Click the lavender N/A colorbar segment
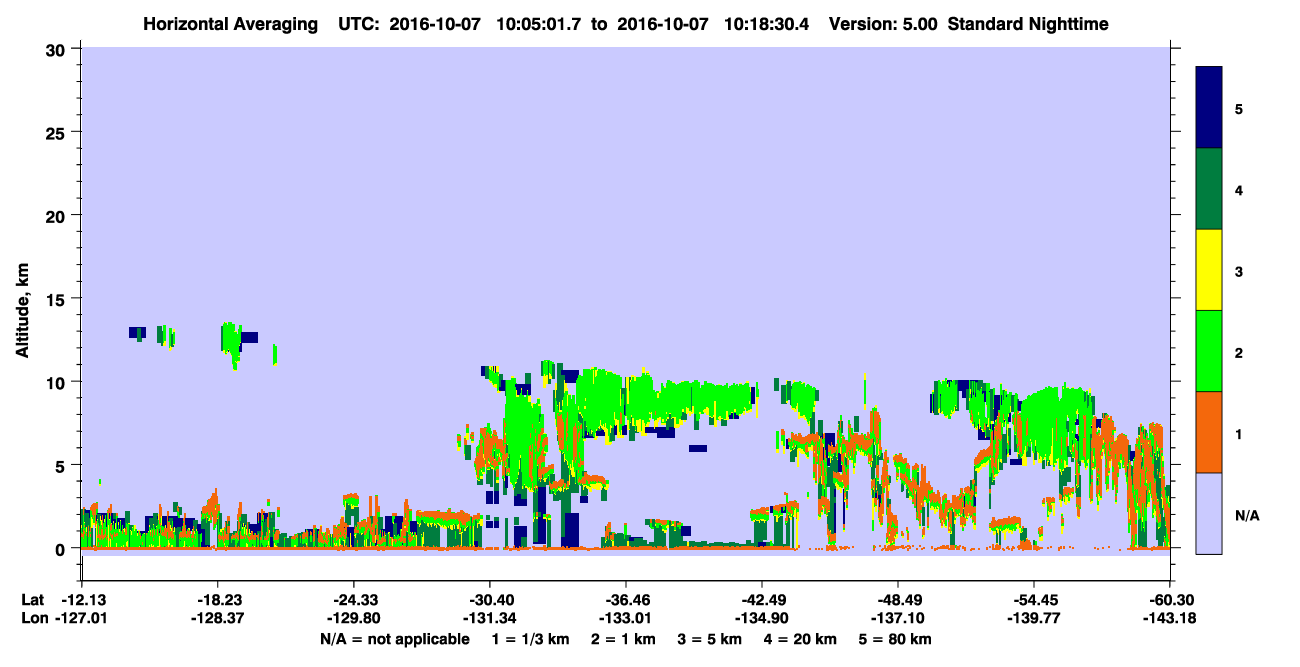 pos(1209,513)
